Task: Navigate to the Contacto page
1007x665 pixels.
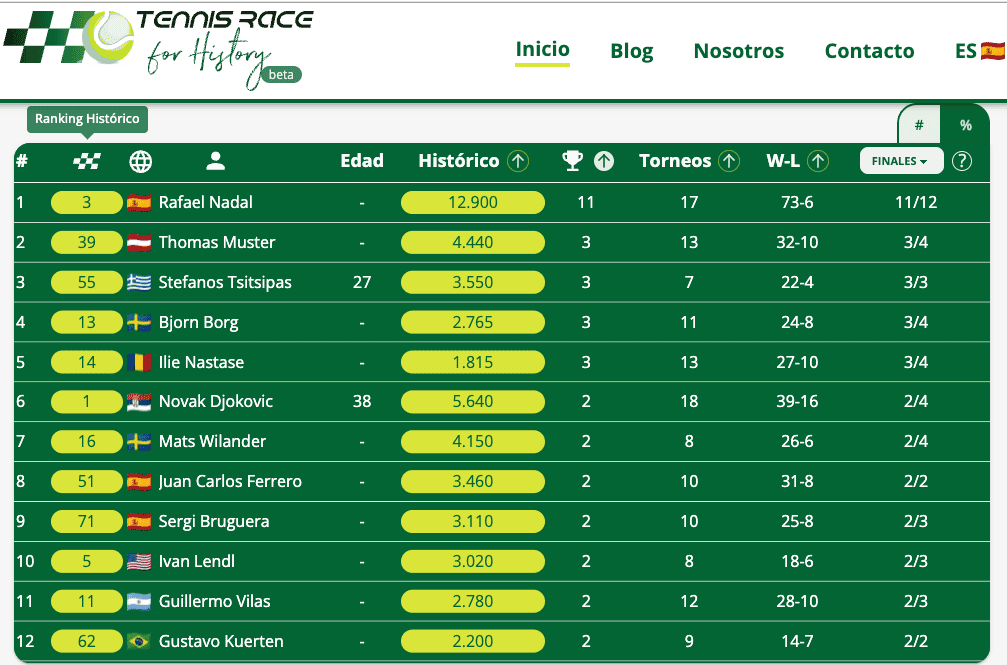Action: tap(869, 51)
